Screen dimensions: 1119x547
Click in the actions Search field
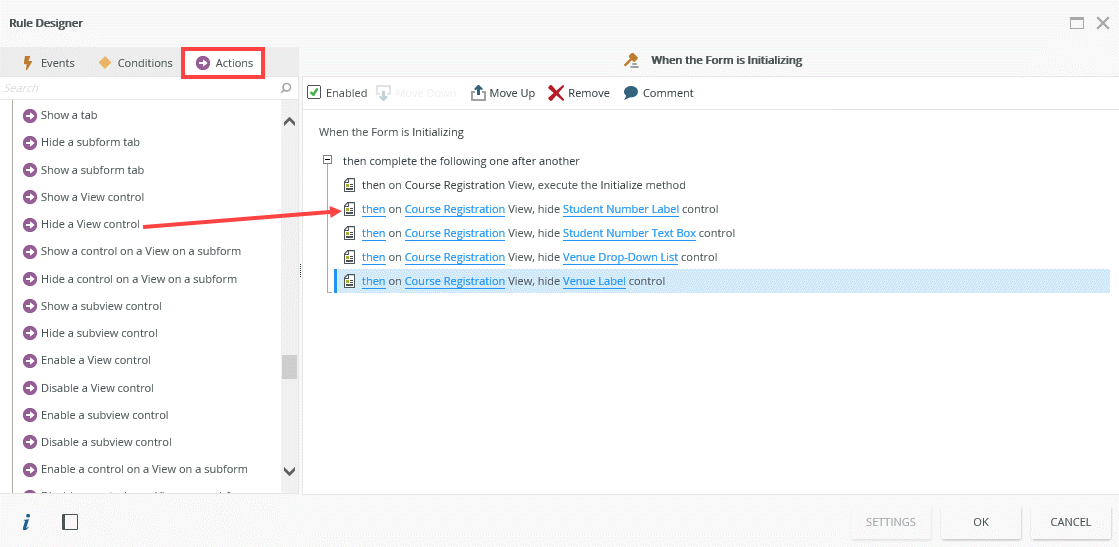pyautogui.click(x=138, y=89)
